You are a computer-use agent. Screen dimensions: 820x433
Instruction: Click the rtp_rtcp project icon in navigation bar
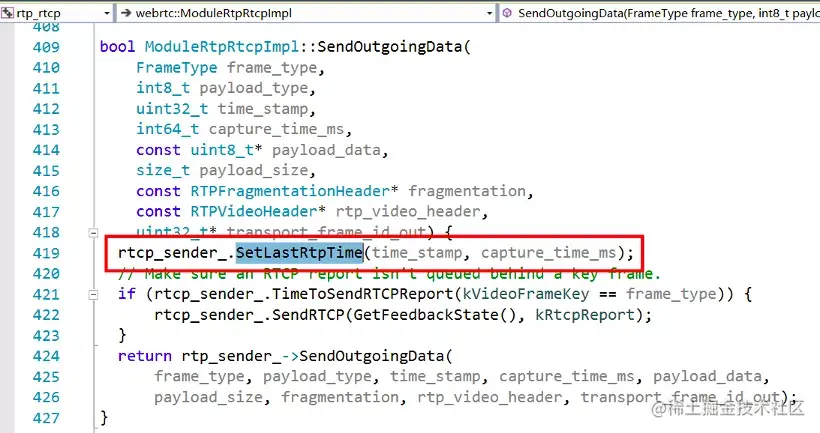point(7,13)
